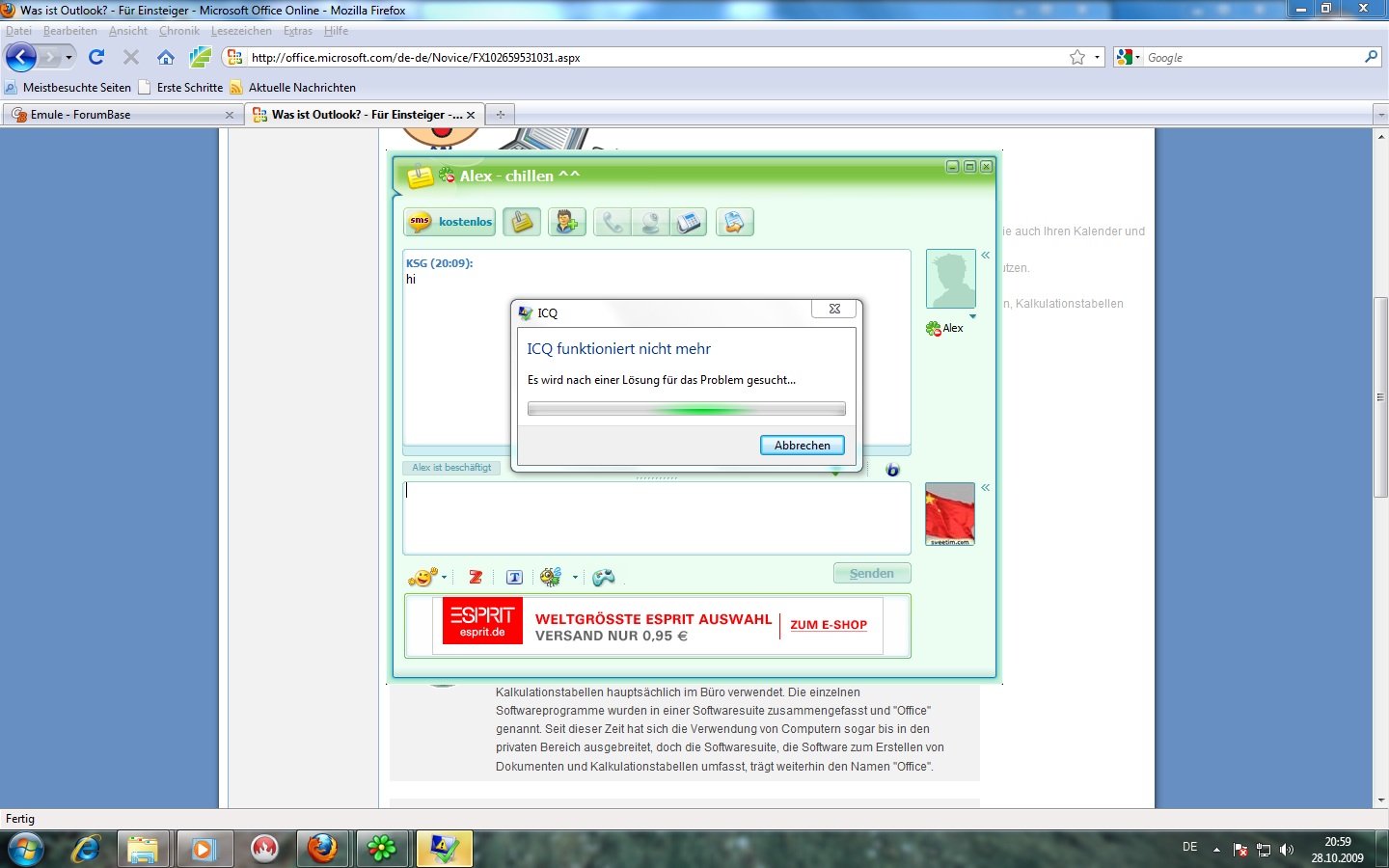Click the stop loading X icon in Firefox
Screen dimensions: 1389x868
tap(131, 57)
